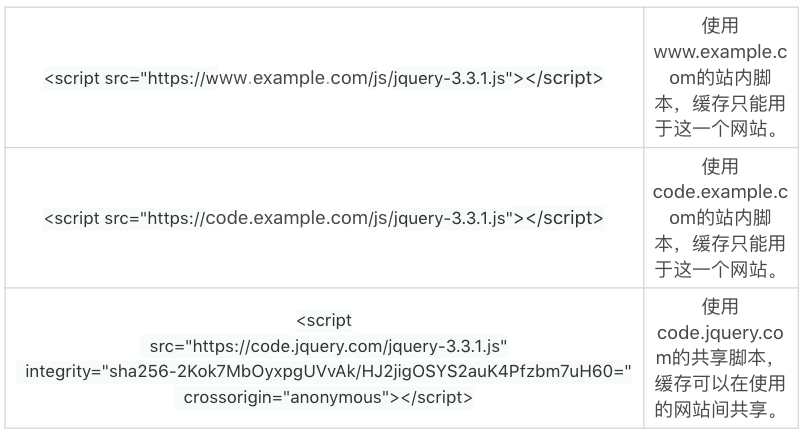Viewport: 805px width, 438px height.
Task: Click "缓存可以在使用" text in third row
Action: pyautogui.click(x=719, y=383)
